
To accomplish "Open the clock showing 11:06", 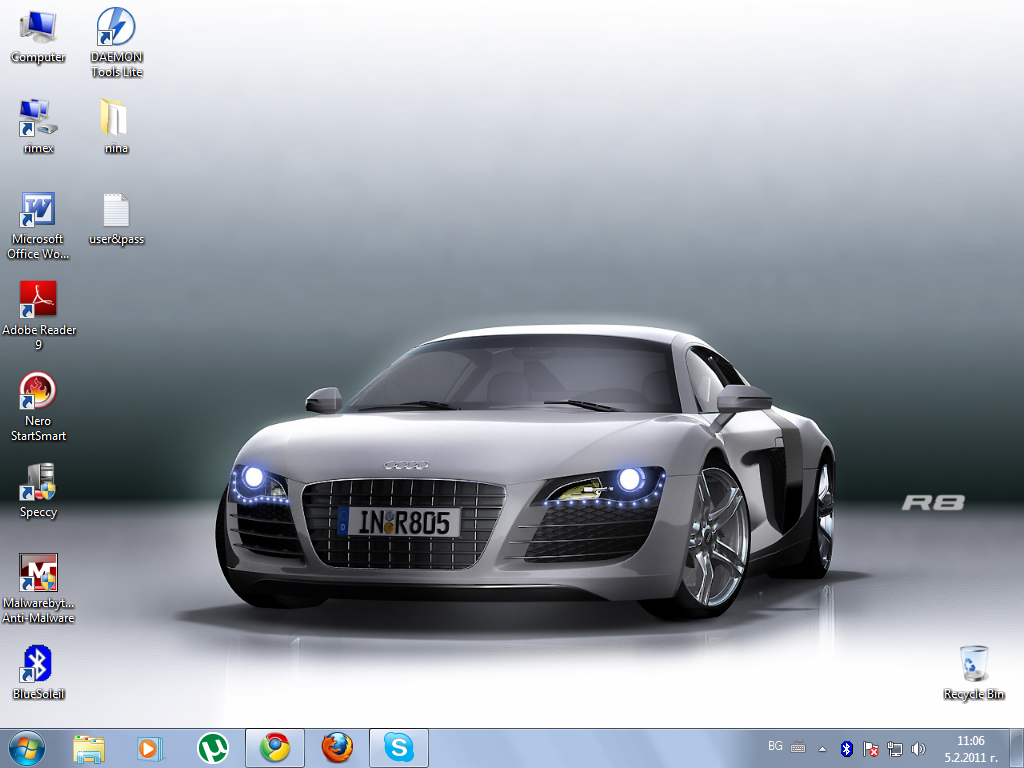I will [970, 749].
